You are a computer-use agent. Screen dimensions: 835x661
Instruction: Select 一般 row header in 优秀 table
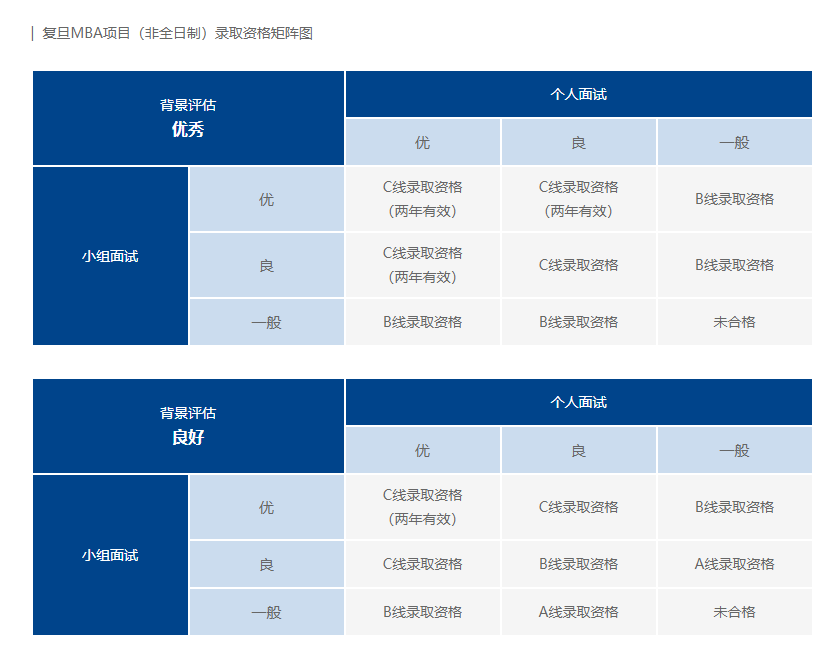pyautogui.click(x=266, y=322)
